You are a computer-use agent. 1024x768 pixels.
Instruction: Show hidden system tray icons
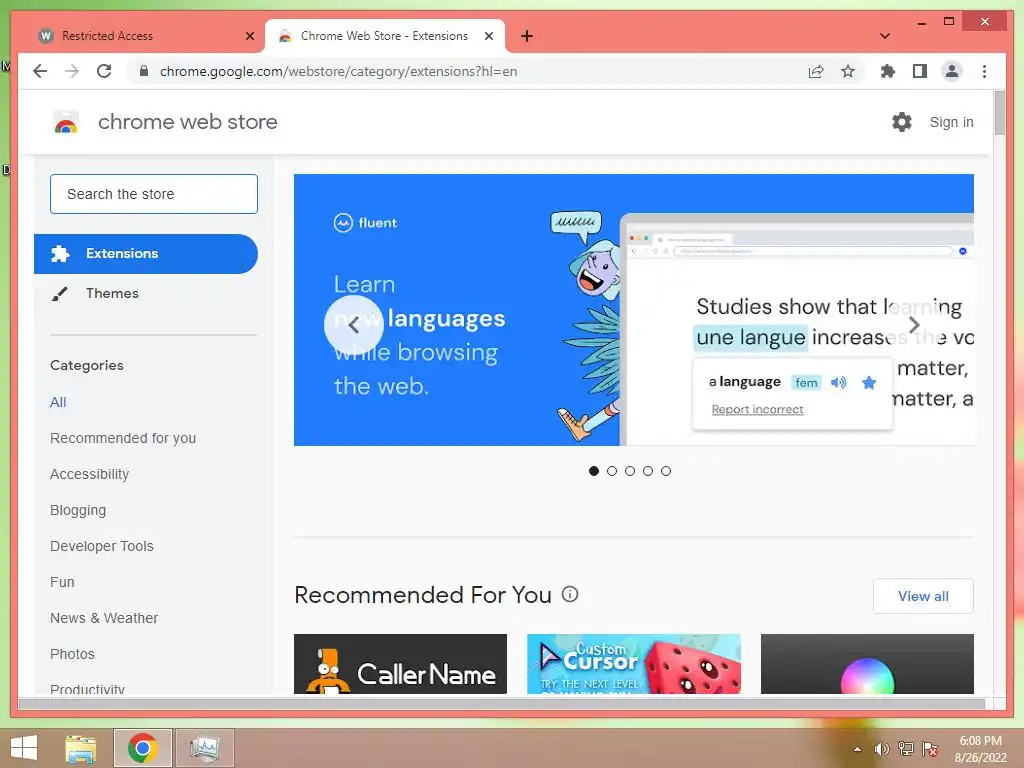(x=857, y=750)
